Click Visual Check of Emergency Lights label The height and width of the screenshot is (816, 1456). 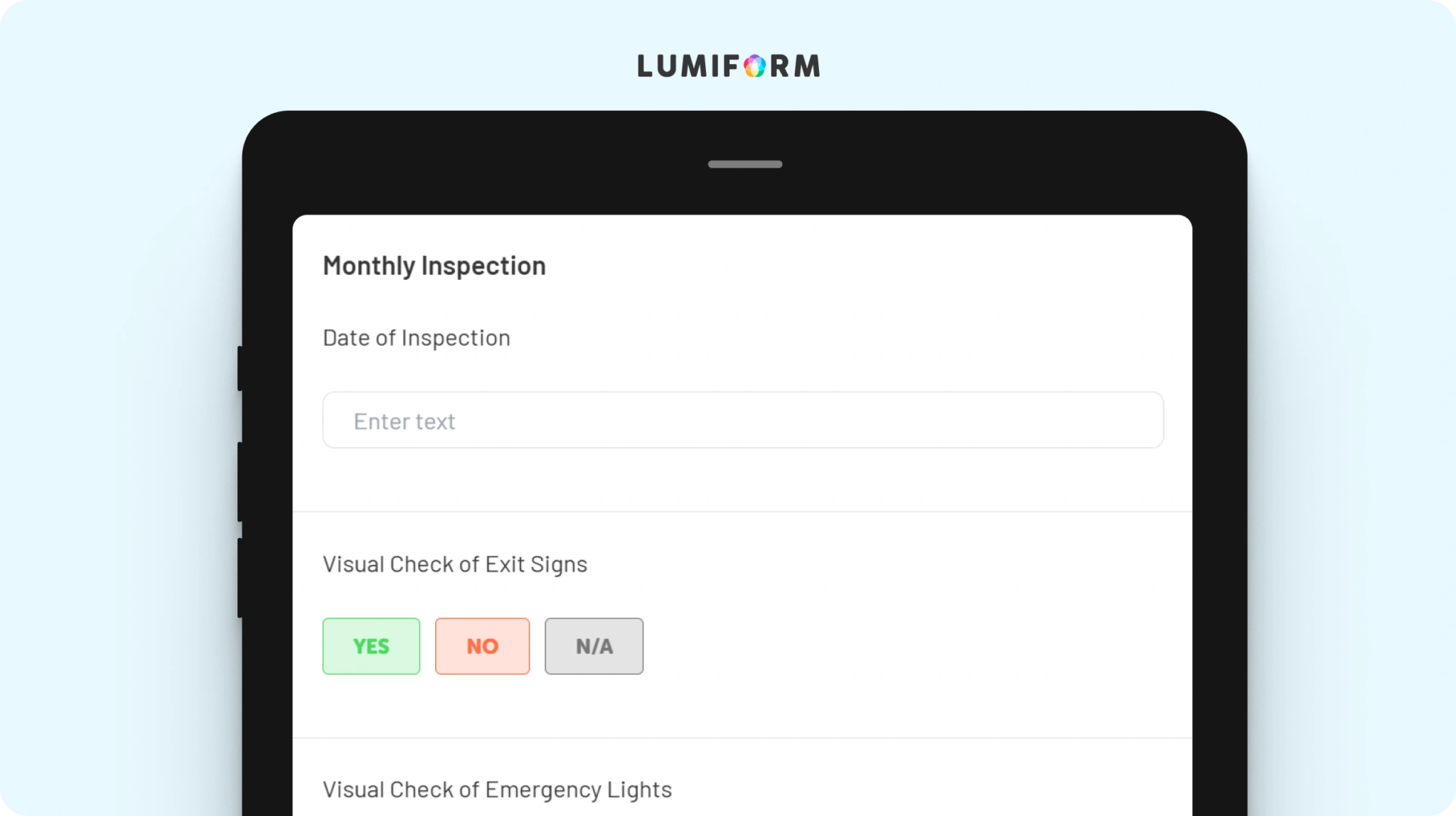[497, 790]
